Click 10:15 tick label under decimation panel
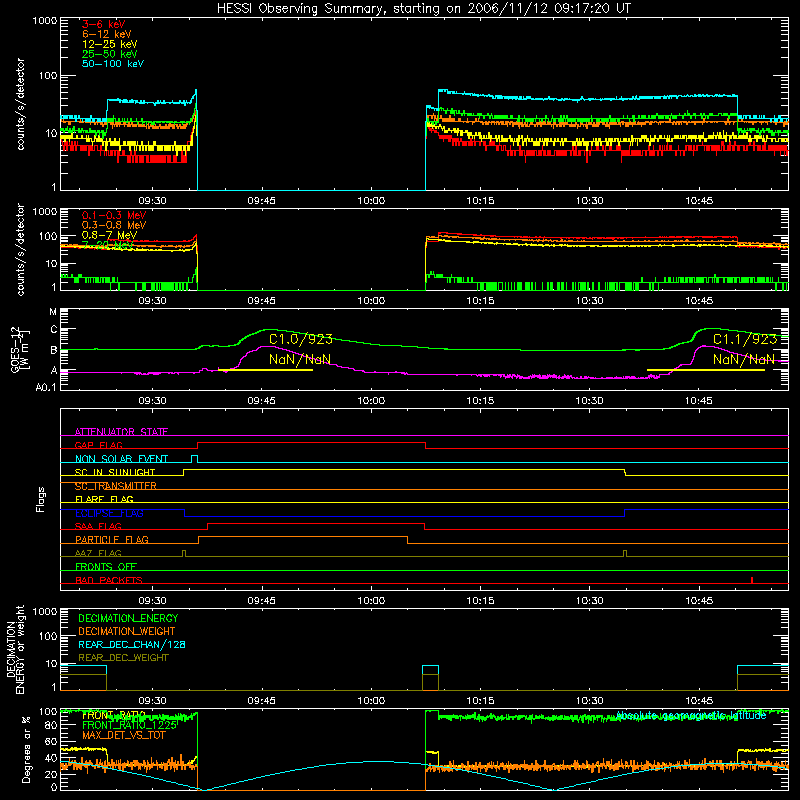 click(480, 701)
